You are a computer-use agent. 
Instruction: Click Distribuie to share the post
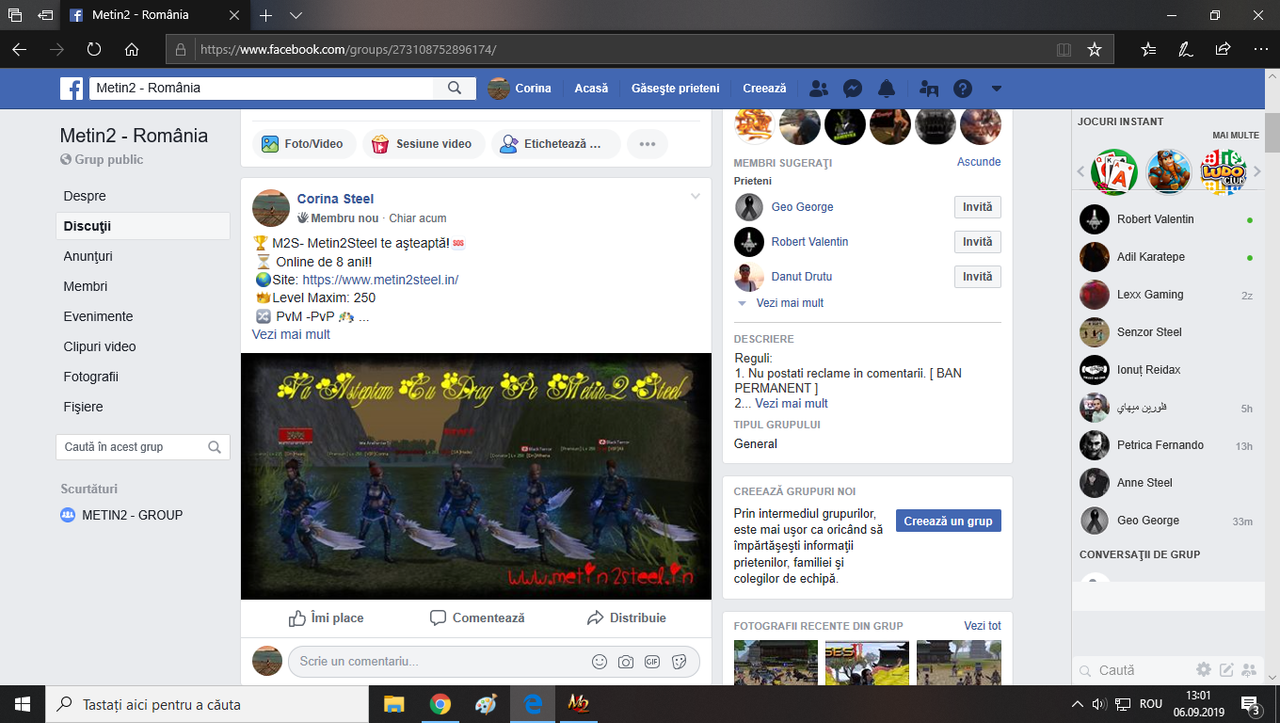pos(626,618)
